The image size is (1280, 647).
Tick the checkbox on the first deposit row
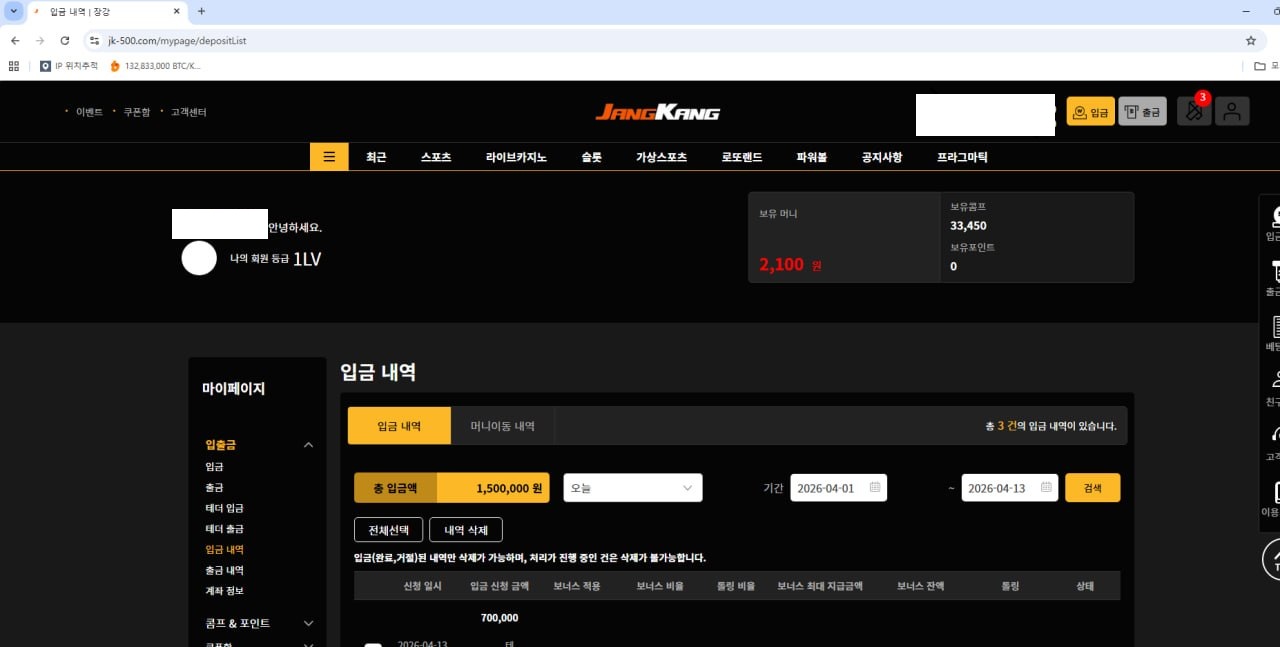[372, 643]
